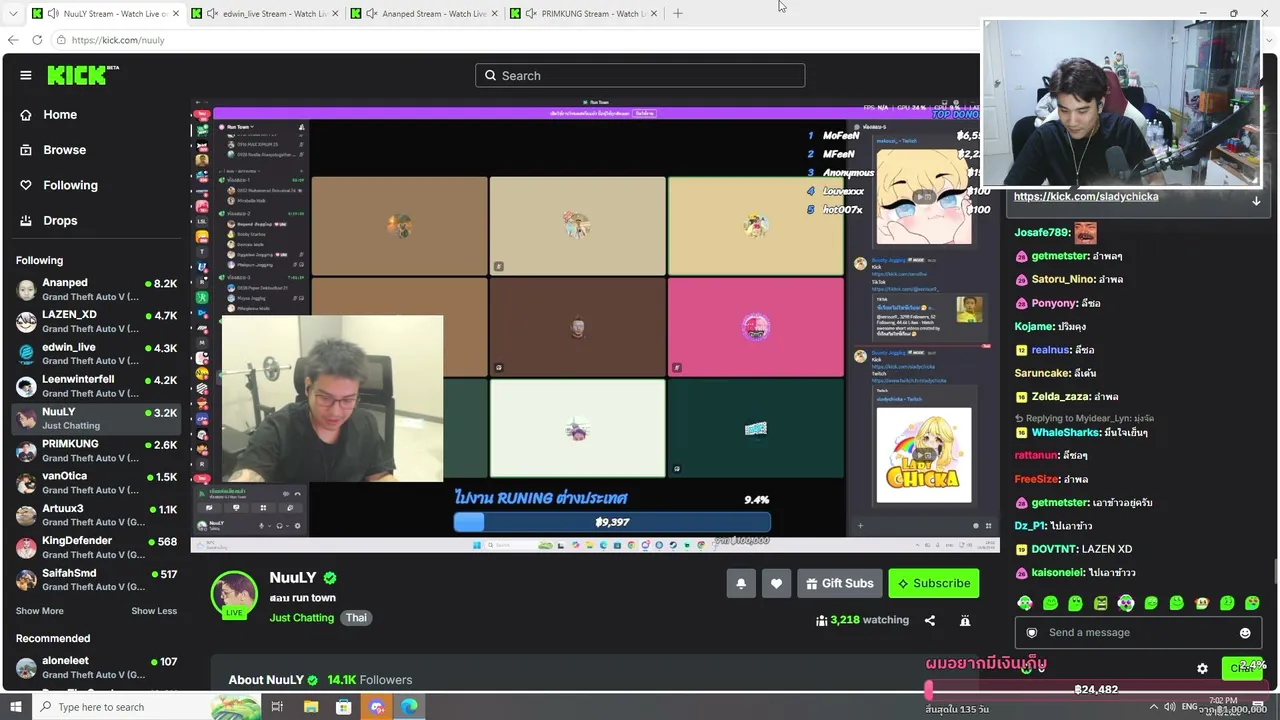Open the Just Chatting category link
This screenshot has height=720, width=1280.
[x=301, y=618]
